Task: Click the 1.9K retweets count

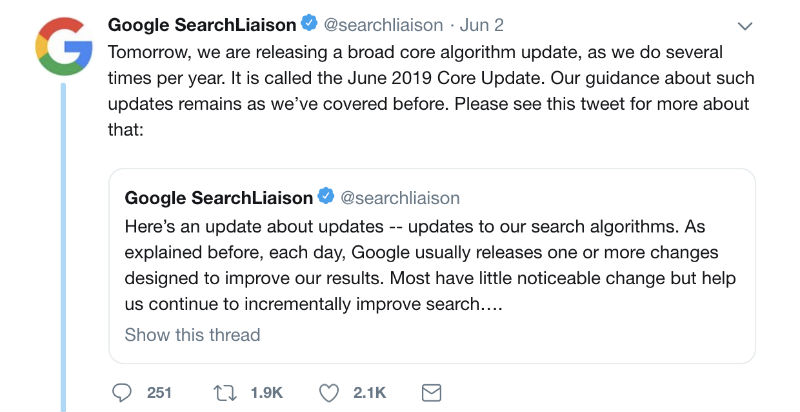Action: 267,393
